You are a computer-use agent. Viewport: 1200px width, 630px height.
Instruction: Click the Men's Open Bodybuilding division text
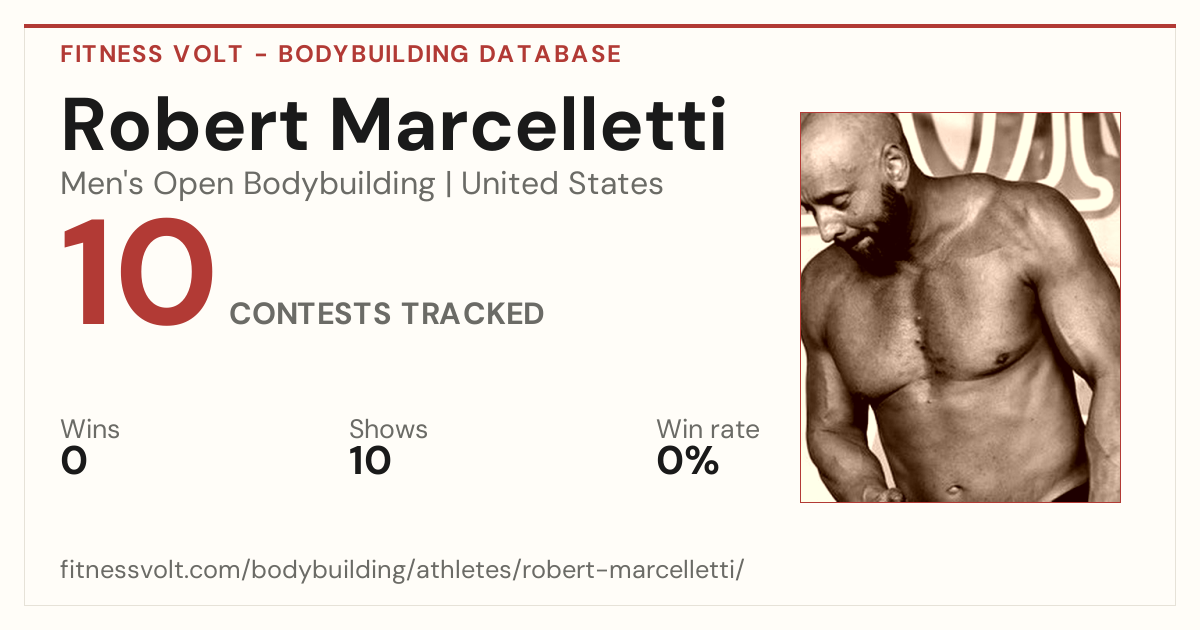248,184
